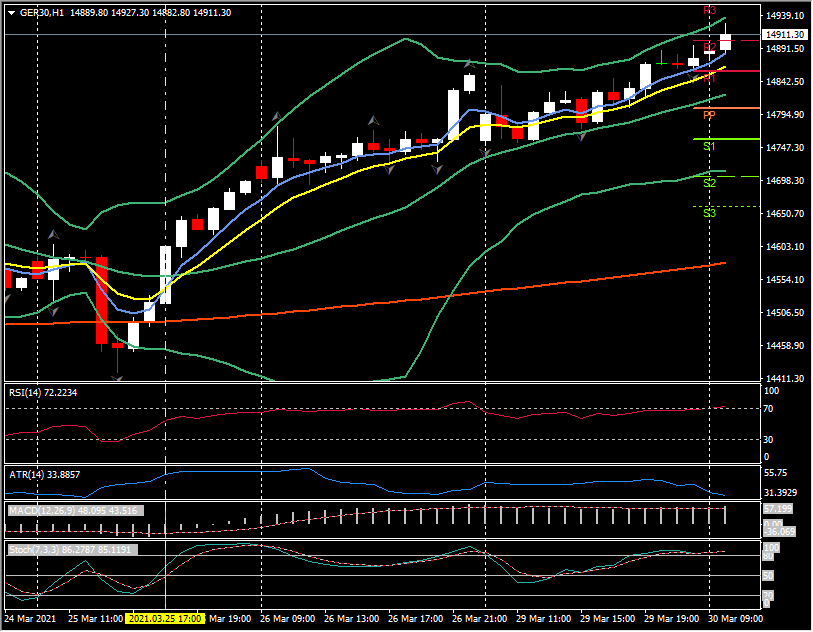Screen dimensions: 813x632
Task: Select the down fractal arrow under the lowest candle
Action: (118, 378)
